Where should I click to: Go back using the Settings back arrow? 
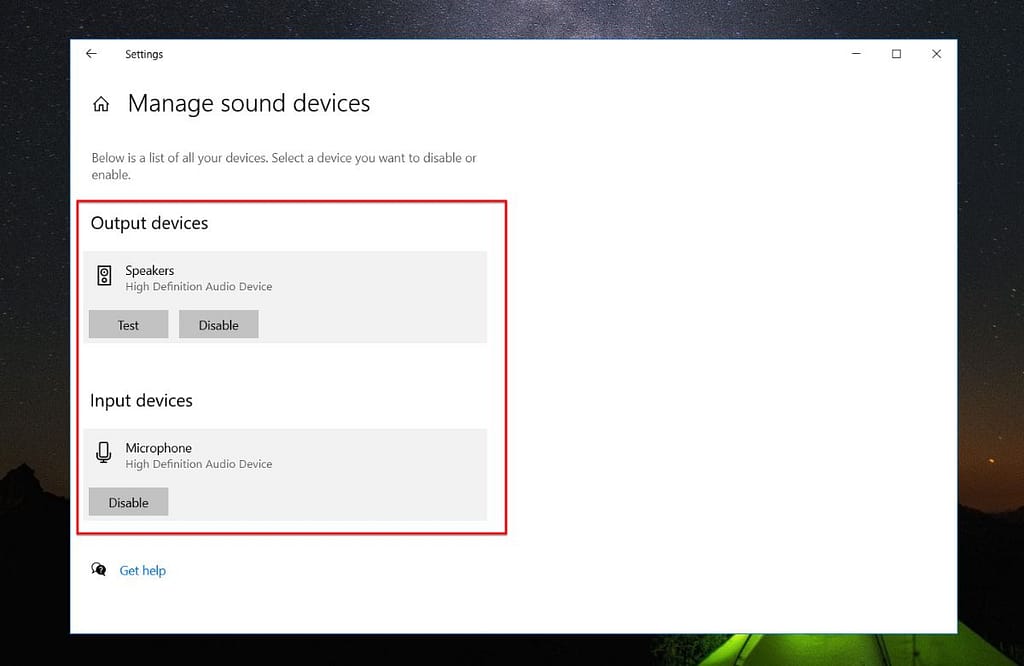91,54
